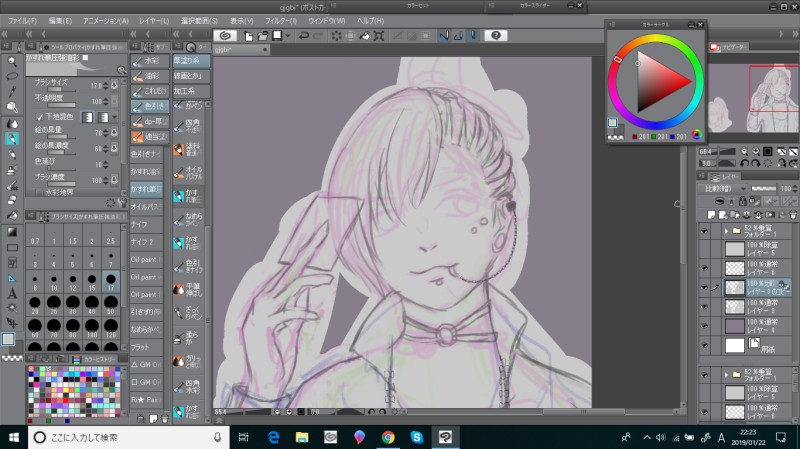Lock the layer with the padlock icon
The height and width of the screenshot is (449, 800).
[743, 202]
